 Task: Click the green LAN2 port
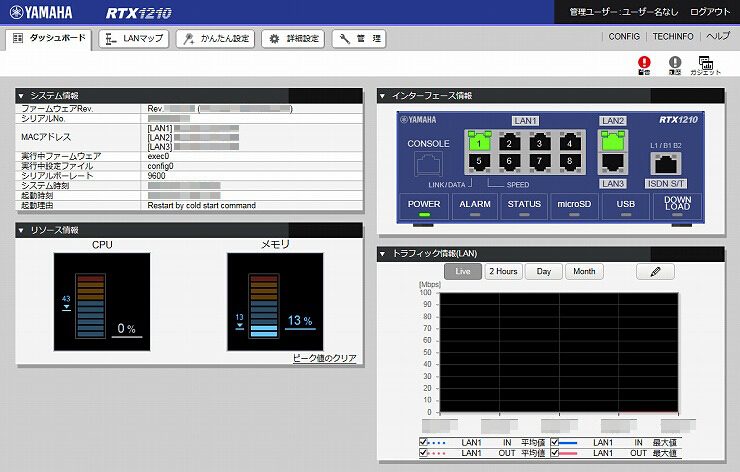tap(613, 141)
